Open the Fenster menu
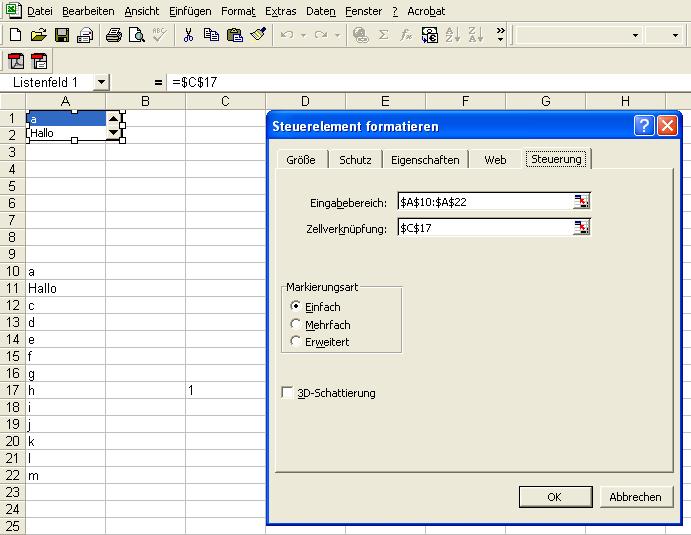 (x=363, y=11)
